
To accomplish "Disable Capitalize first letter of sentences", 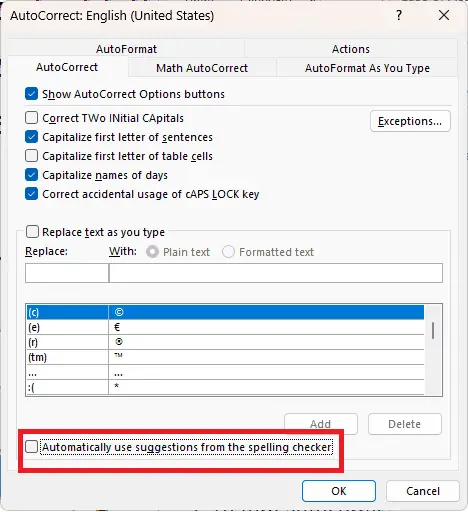I will point(31,137).
